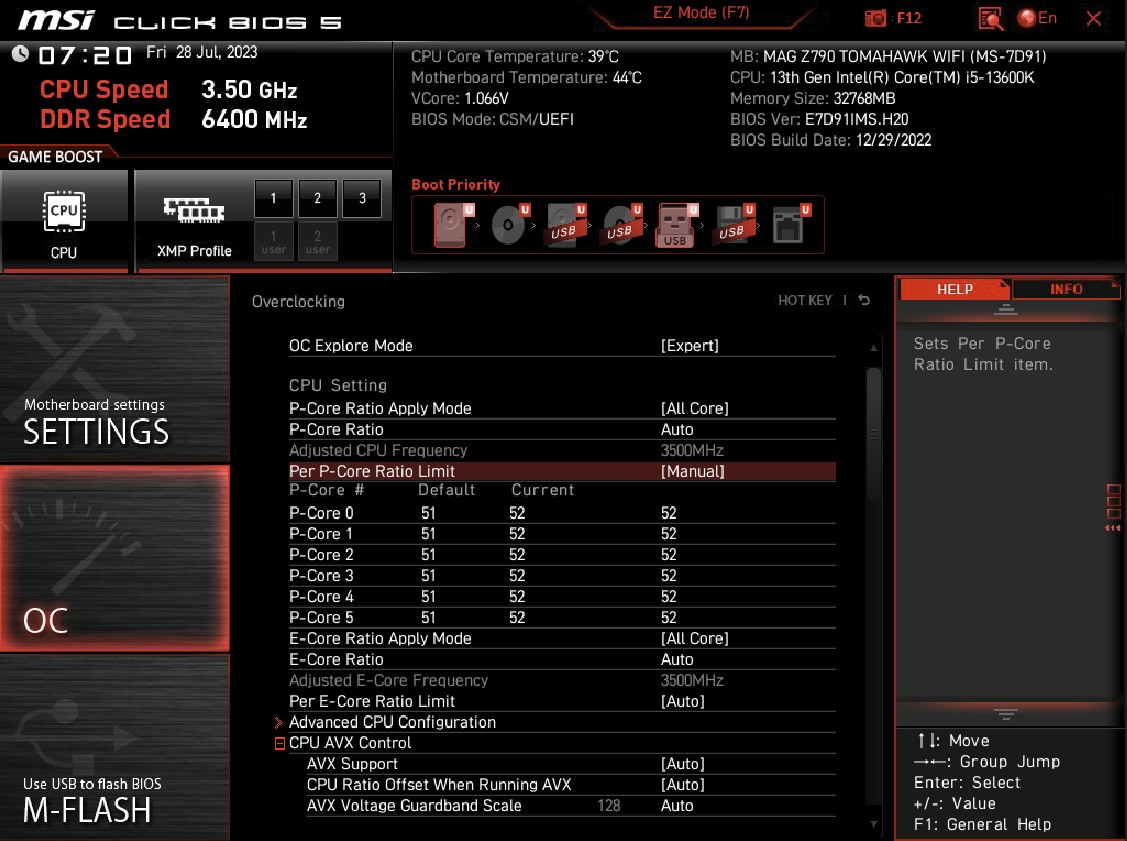Click the Boot Priority heading
The image size is (1127, 841).
tap(455, 185)
